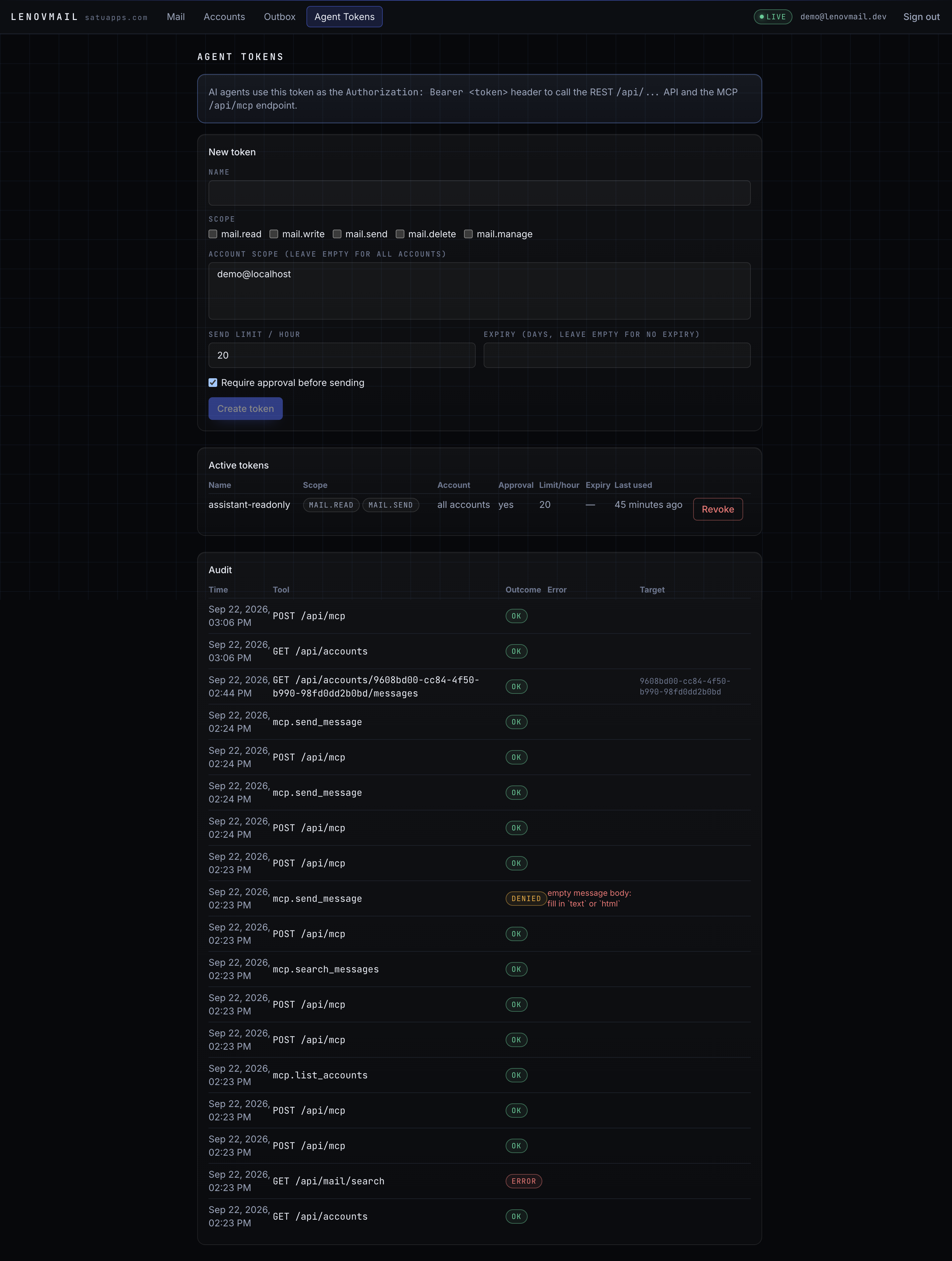The height and width of the screenshot is (1261, 952).
Task: Open the Outbox tab
Action: [279, 17]
